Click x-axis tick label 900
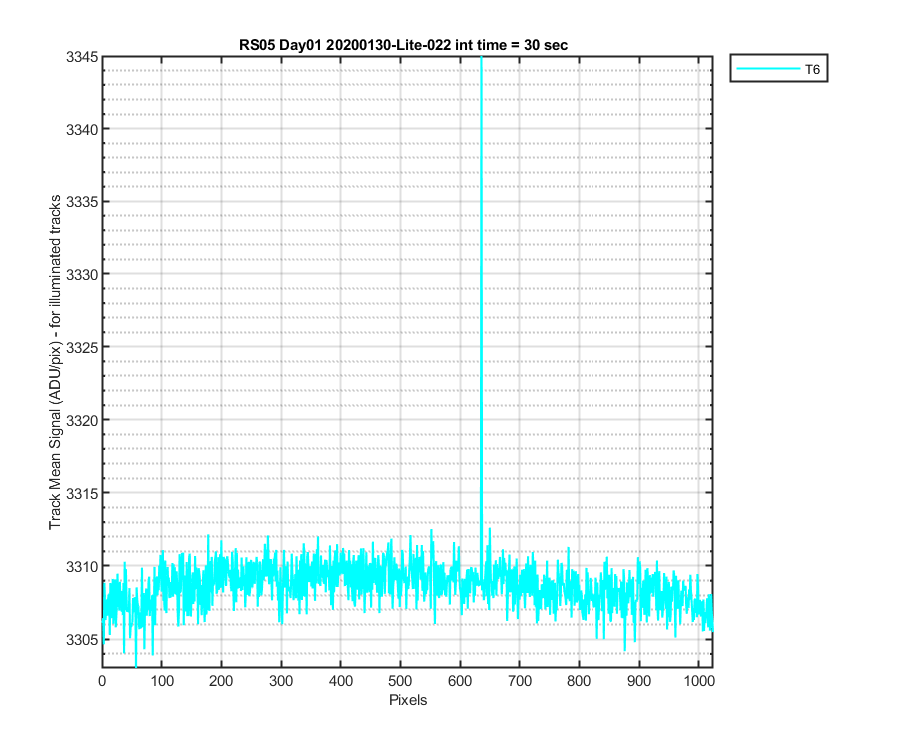 (x=638, y=681)
